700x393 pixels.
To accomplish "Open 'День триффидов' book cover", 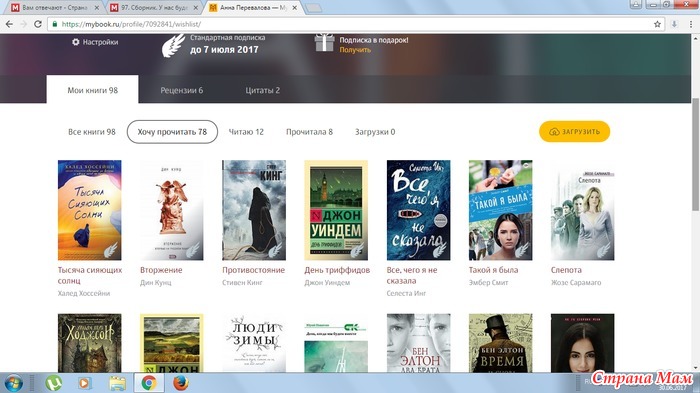I will 336,210.
